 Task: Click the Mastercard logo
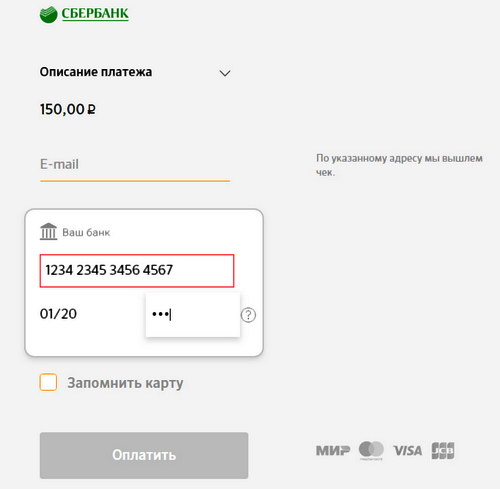(371, 450)
